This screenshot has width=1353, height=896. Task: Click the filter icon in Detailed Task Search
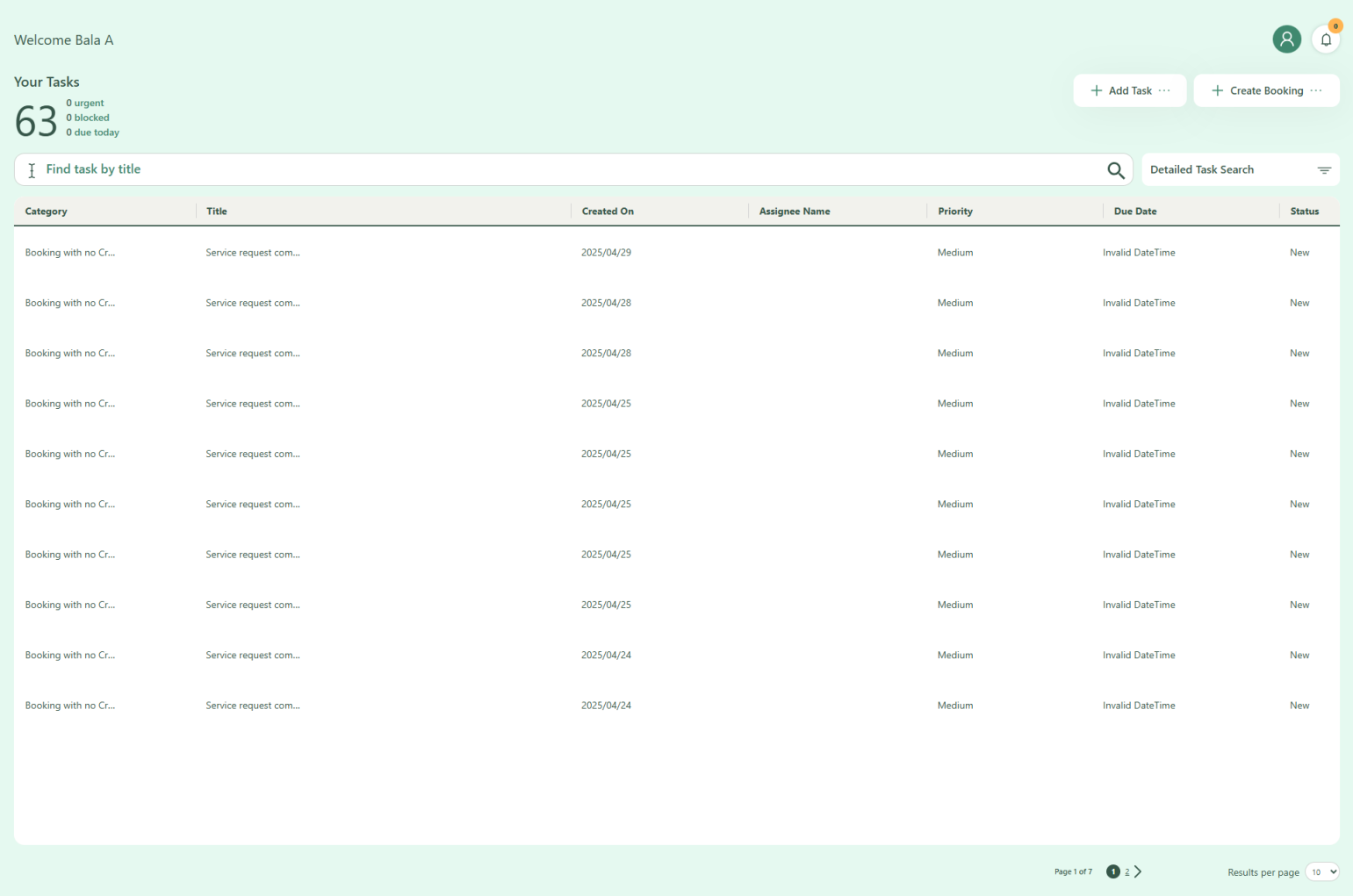1324,170
